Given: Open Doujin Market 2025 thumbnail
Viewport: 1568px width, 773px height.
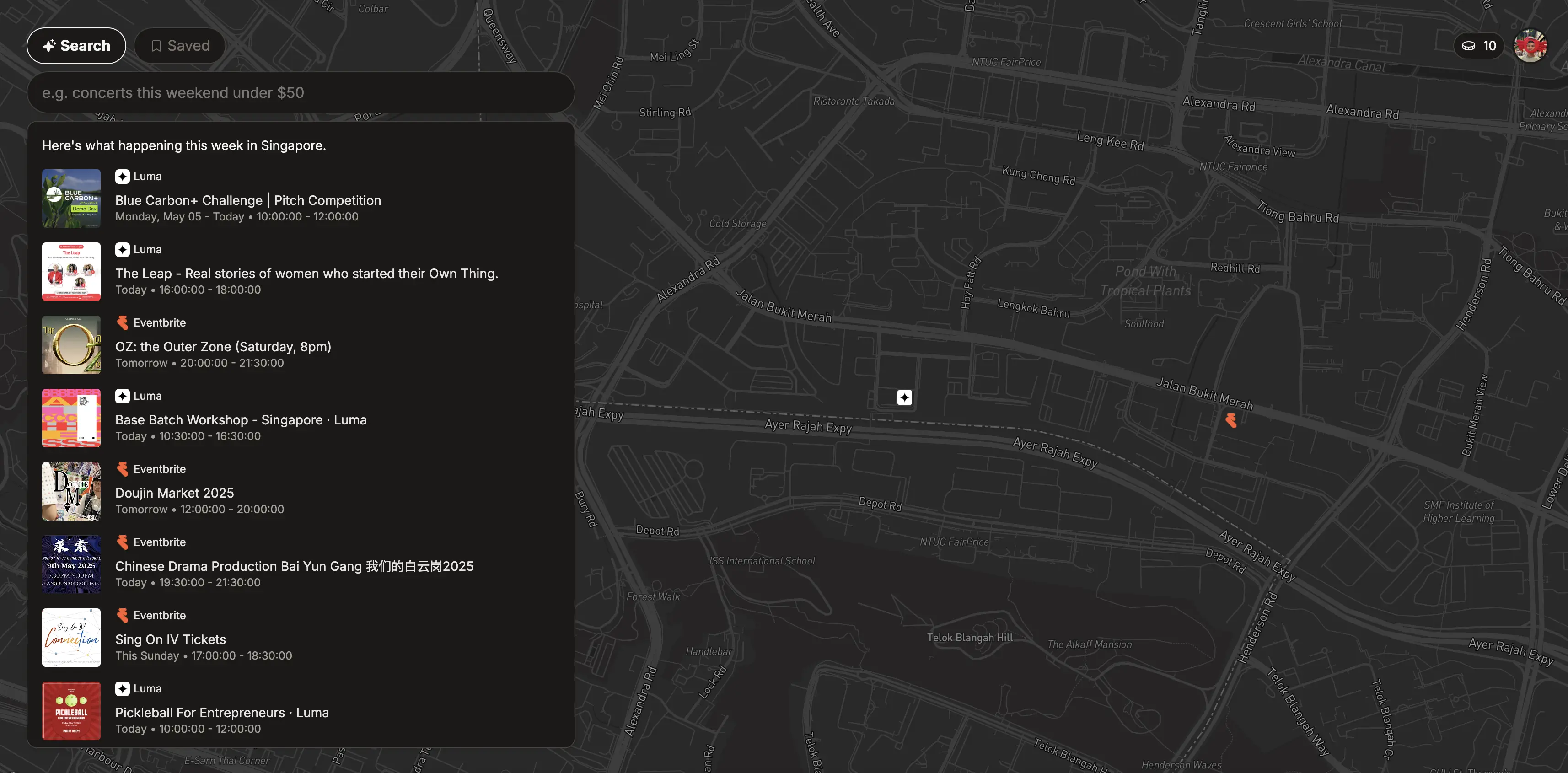Looking at the screenshot, I should [71, 491].
